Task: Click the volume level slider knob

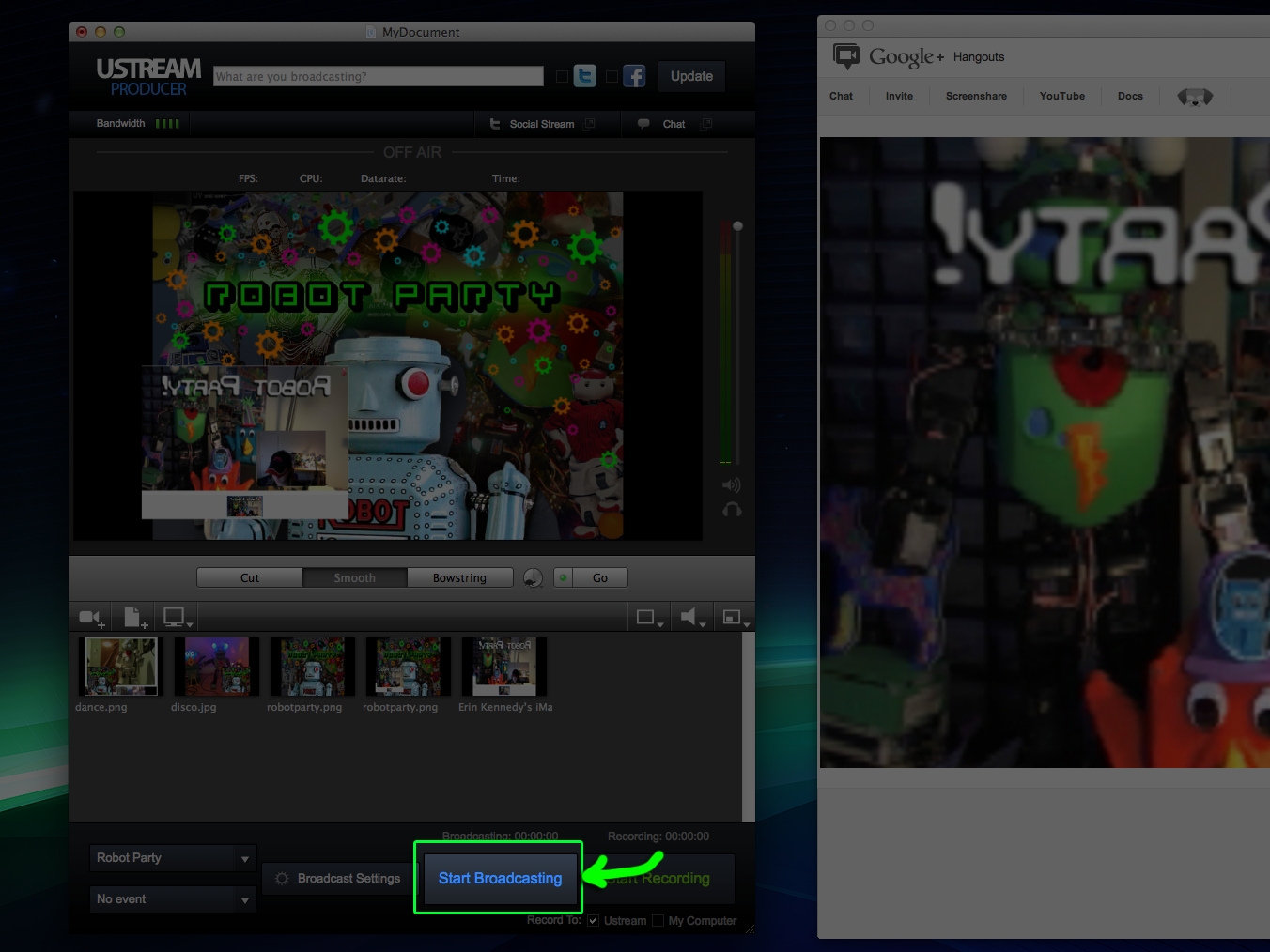Action: (737, 226)
